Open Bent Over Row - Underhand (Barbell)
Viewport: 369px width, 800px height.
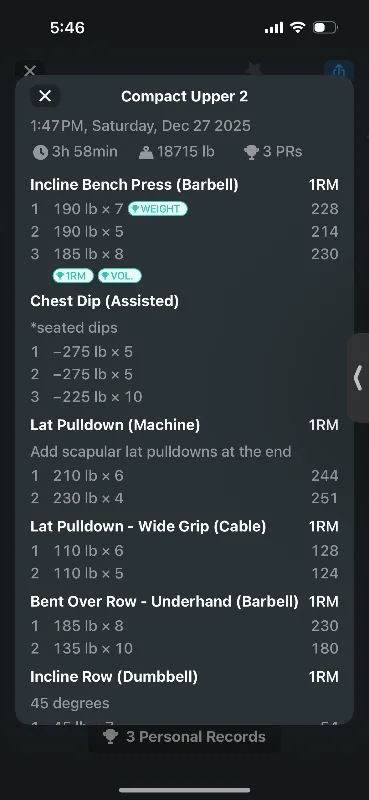[164, 602]
